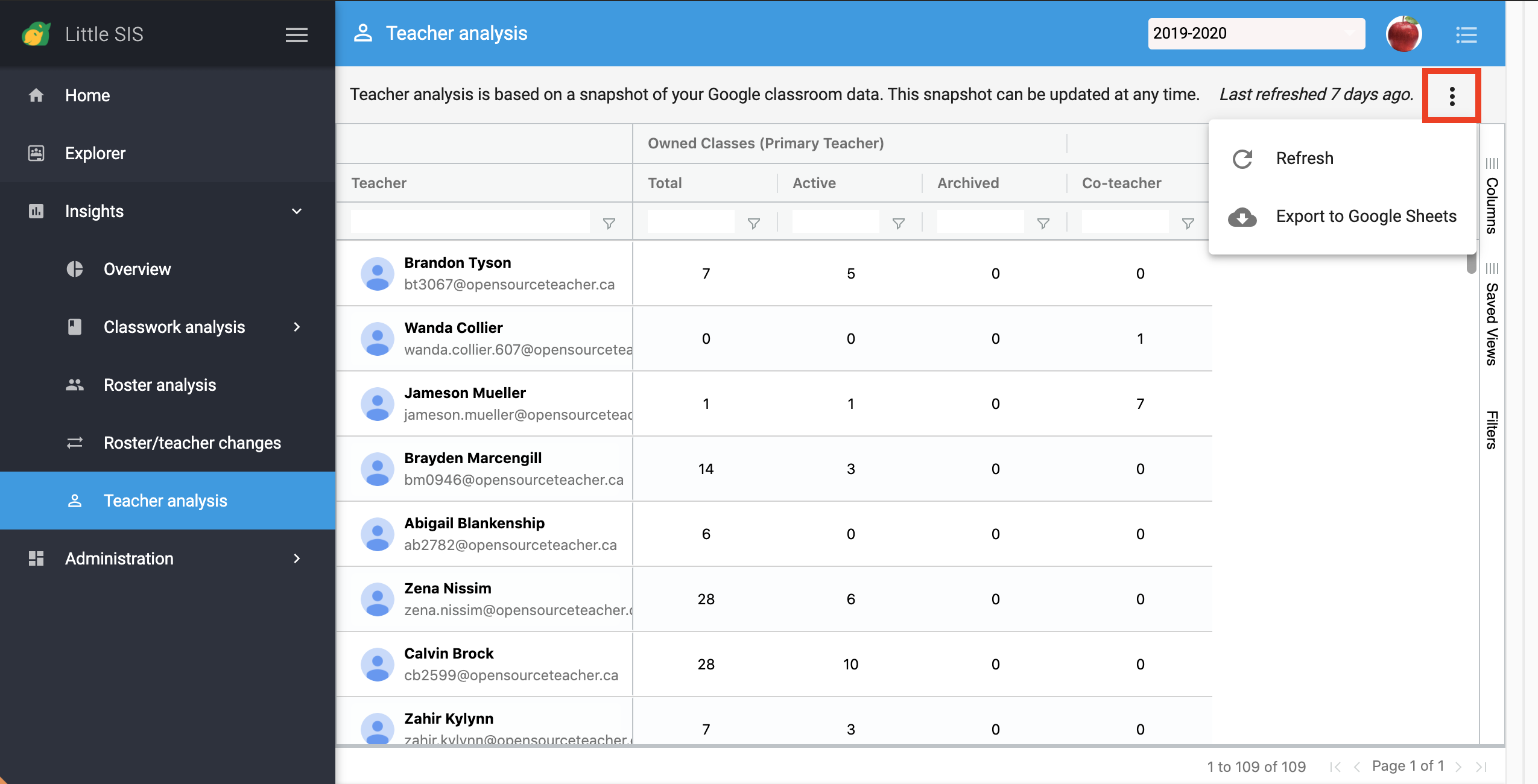Choose Export to Google Sheets

(1366, 217)
